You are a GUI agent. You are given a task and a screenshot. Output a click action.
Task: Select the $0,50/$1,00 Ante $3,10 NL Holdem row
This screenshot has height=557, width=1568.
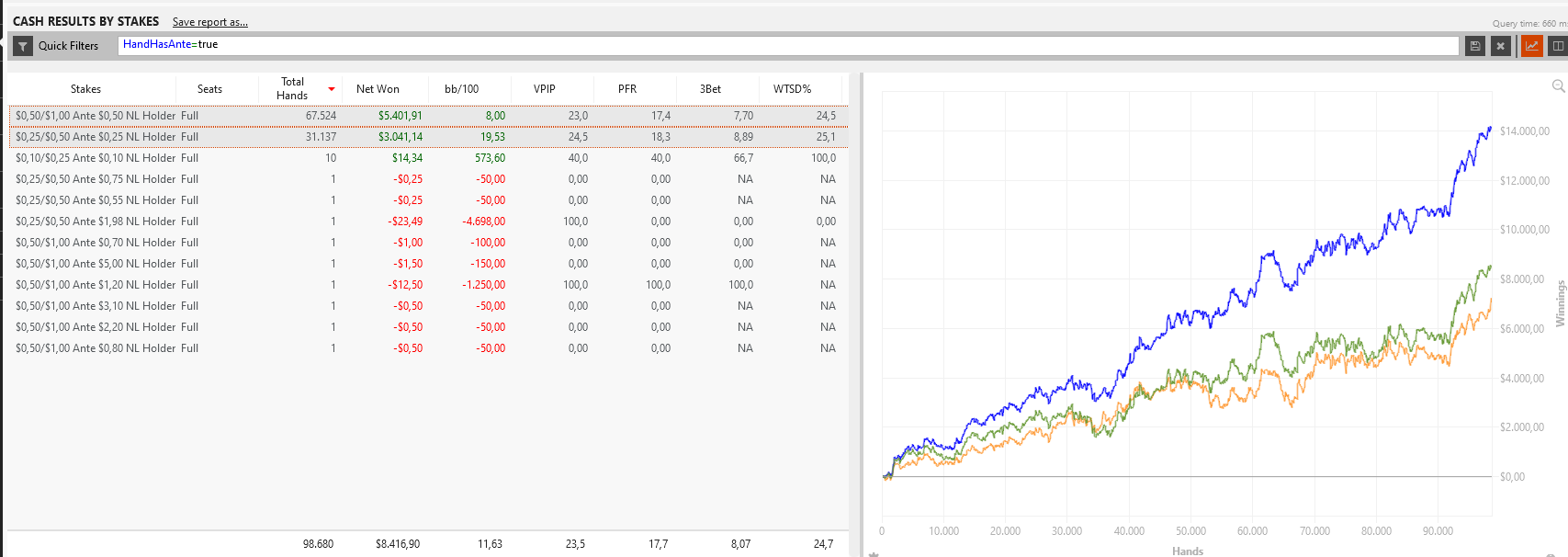pos(428,306)
